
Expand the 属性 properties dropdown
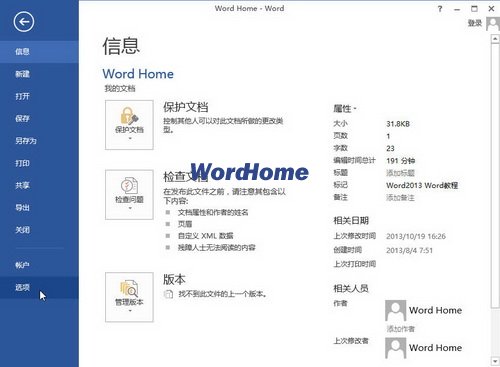pyautogui.click(x=345, y=109)
